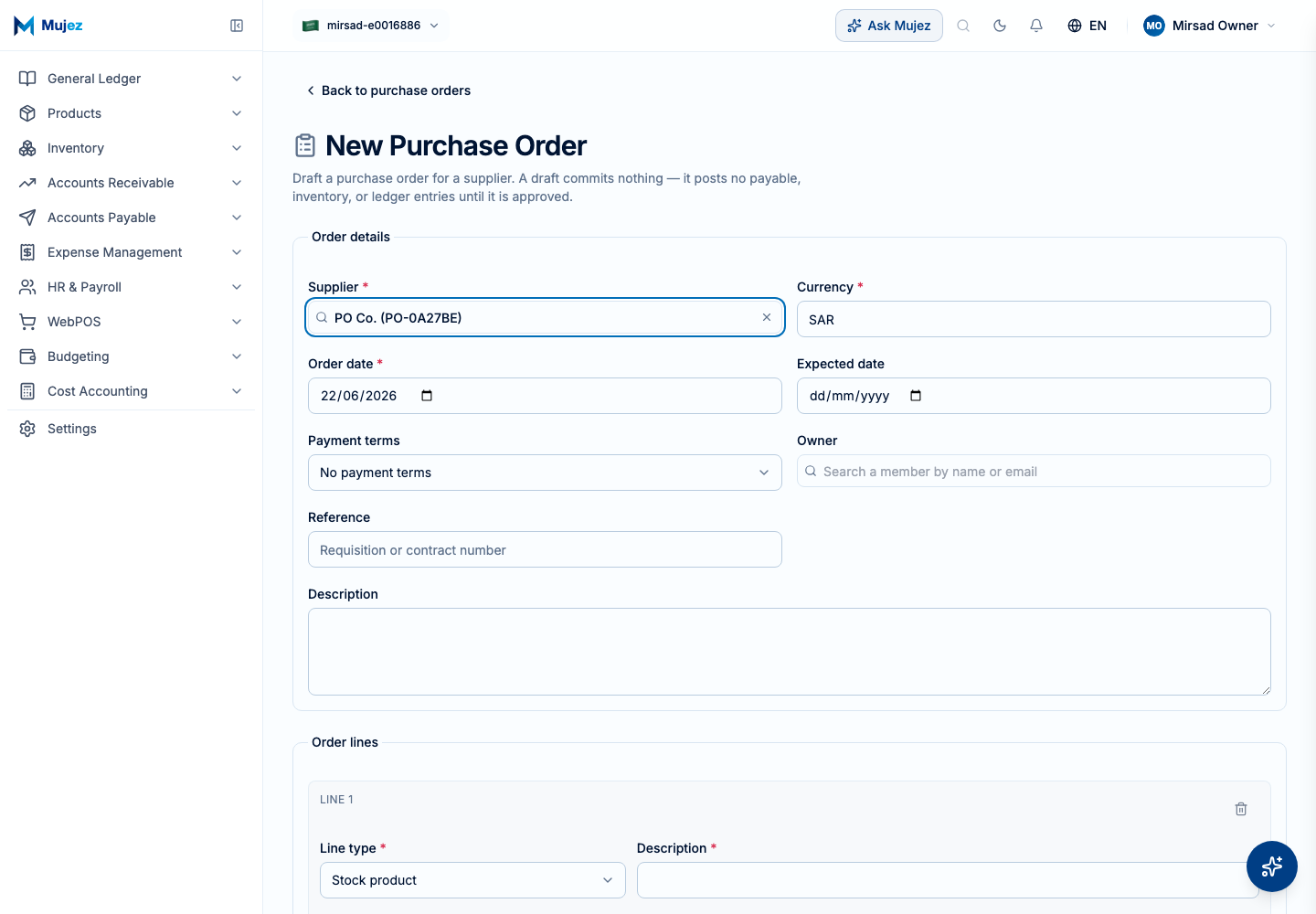
Task: Click the Accounts Payable send icon
Action: point(27,218)
